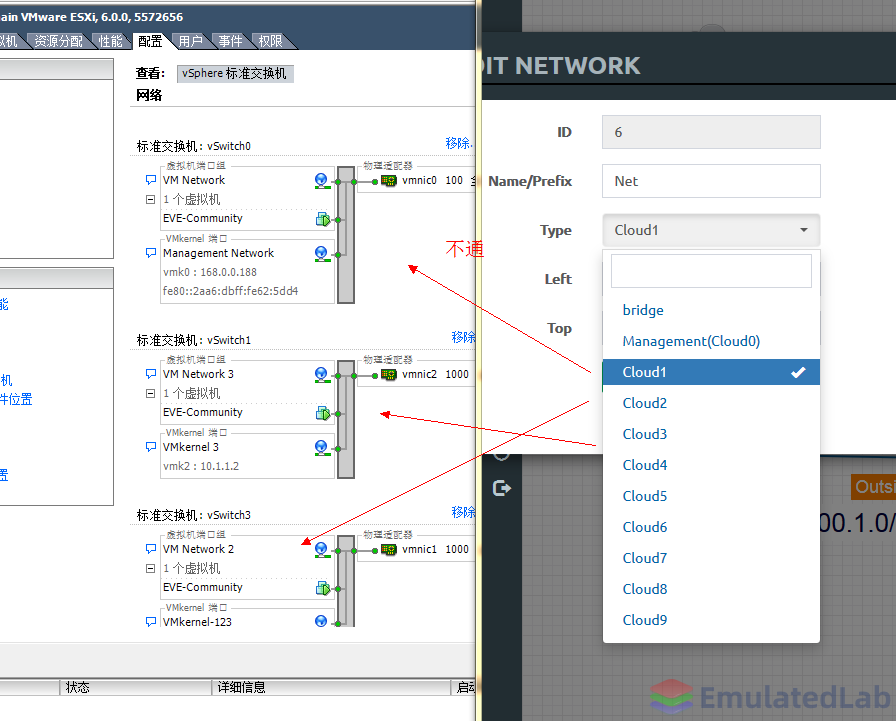Click EVE-Community VM icon under vSwitch3

coord(323,588)
